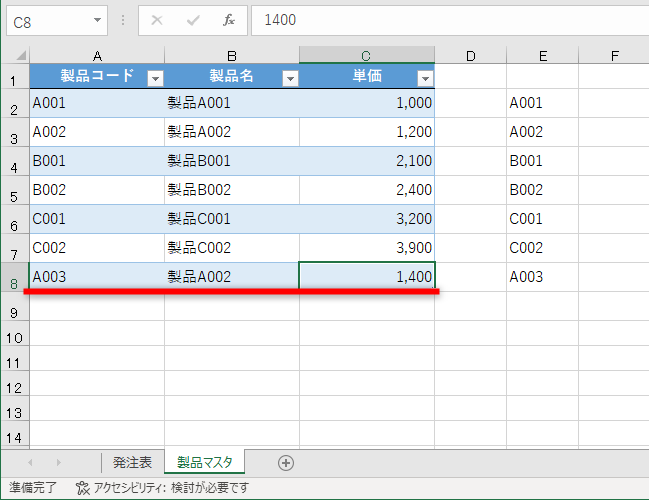Click cell B6 containing 製品C001

pos(232,219)
